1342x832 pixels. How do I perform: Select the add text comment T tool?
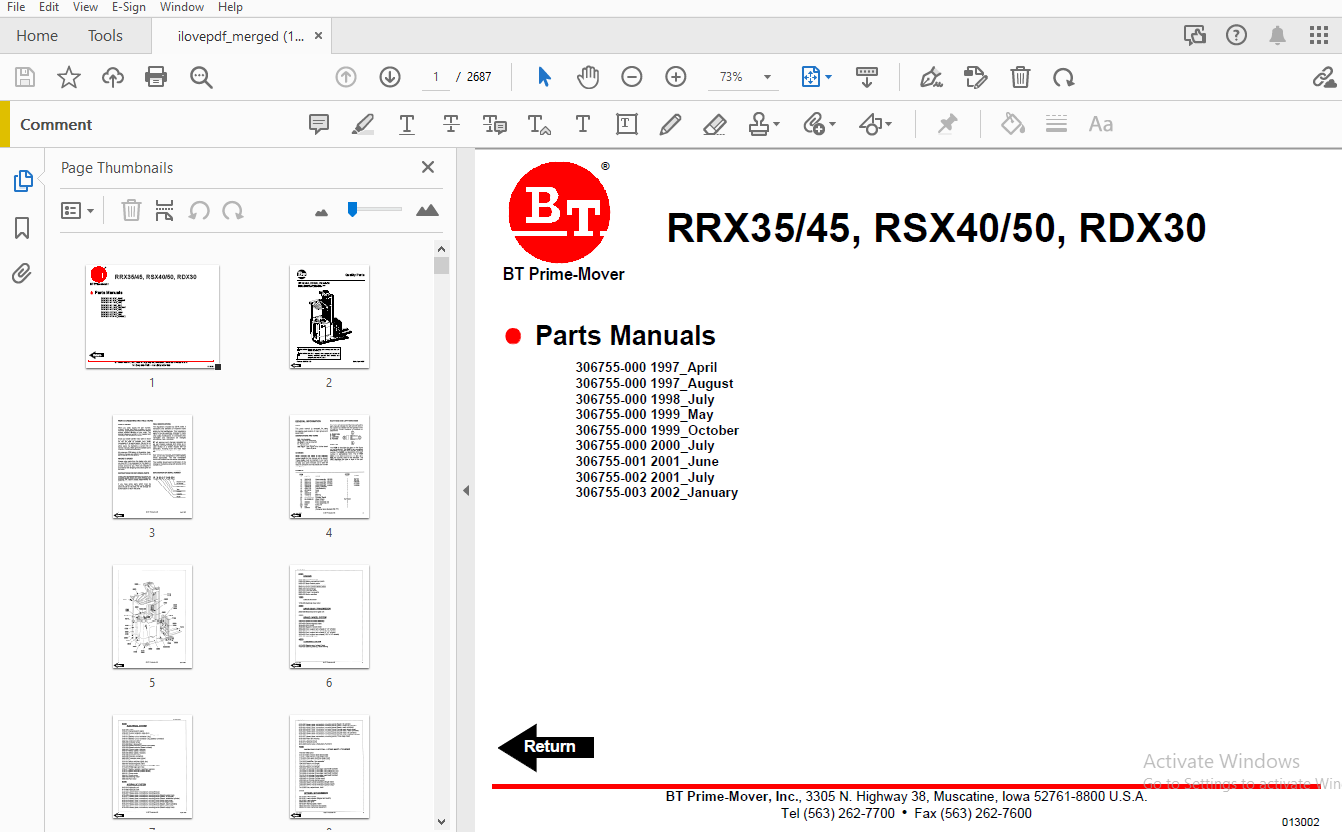pyautogui.click(x=583, y=124)
